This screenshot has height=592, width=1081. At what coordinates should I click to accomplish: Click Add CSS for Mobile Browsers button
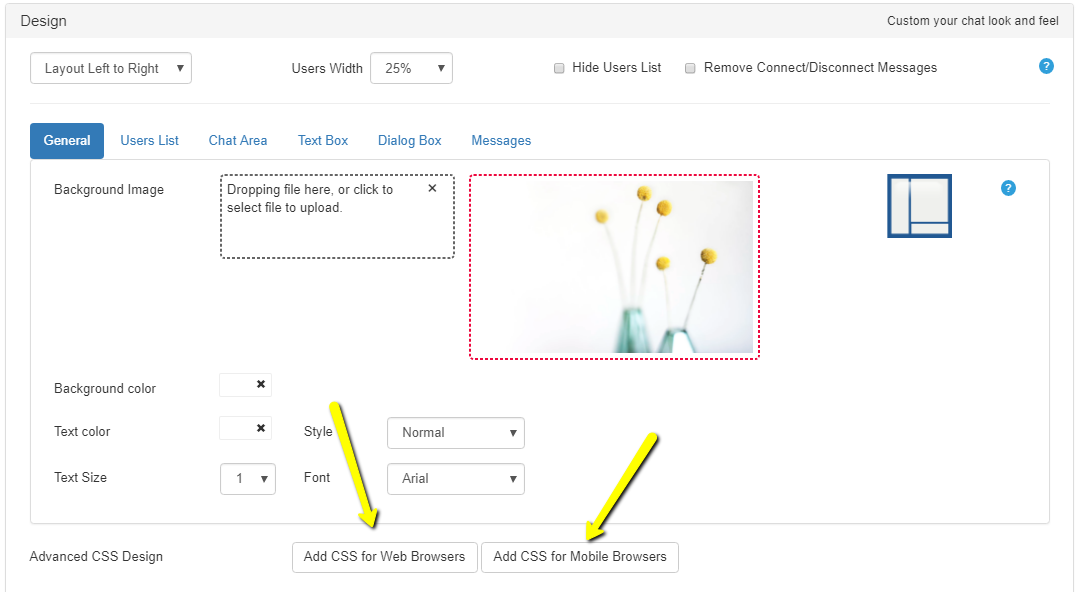[x=579, y=557]
